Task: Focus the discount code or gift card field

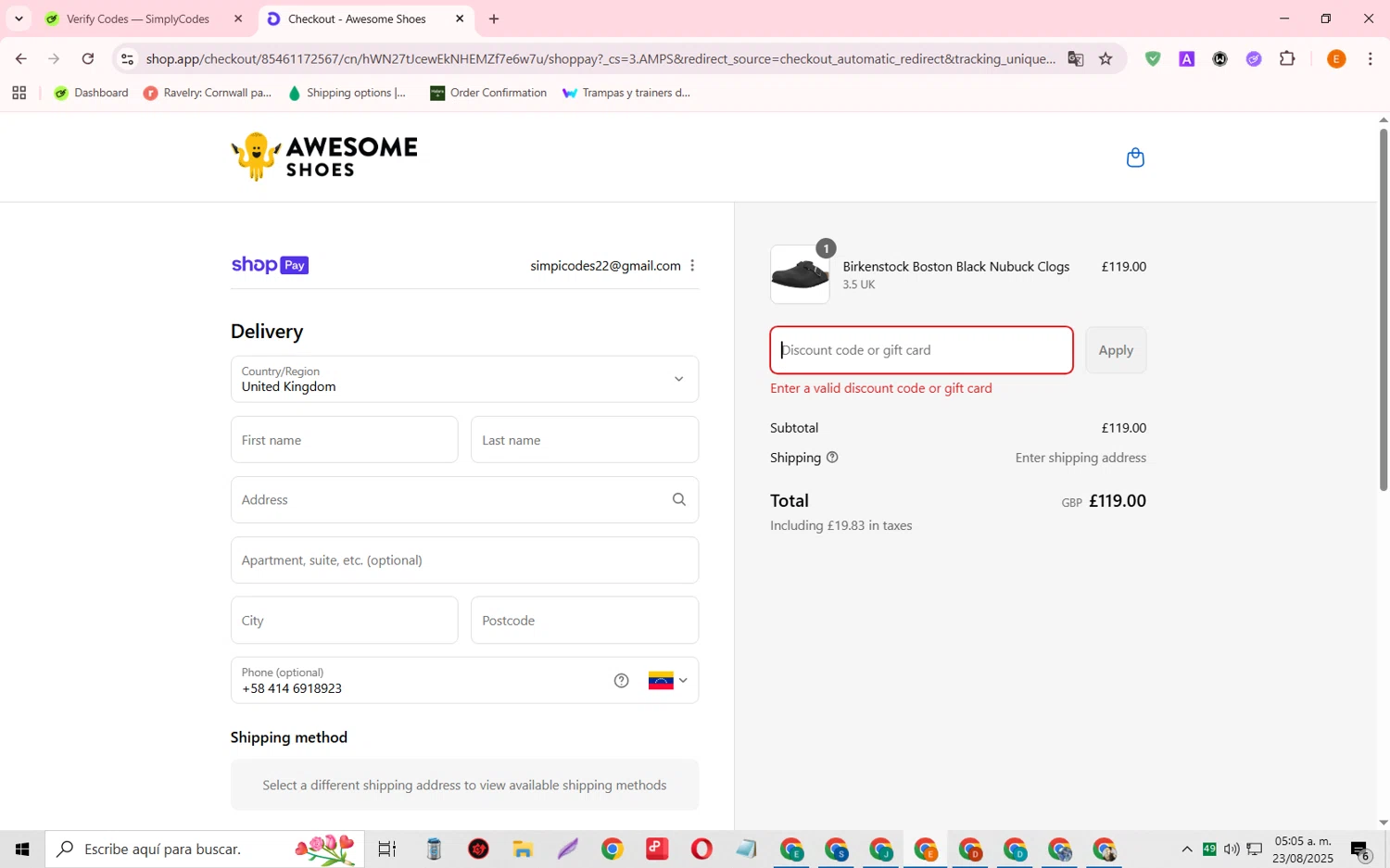Action: click(x=921, y=350)
